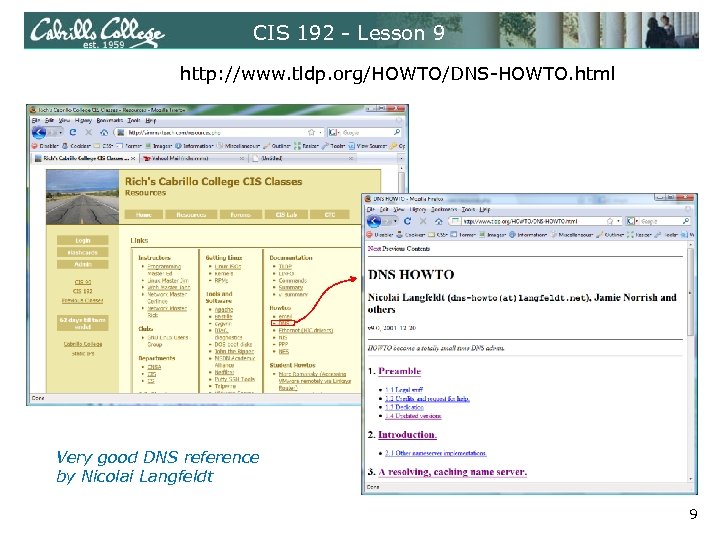This screenshot has width=720, height=540.
Task: Click the Stop X in Resources window
Action: pyautogui.click(x=89, y=132)
